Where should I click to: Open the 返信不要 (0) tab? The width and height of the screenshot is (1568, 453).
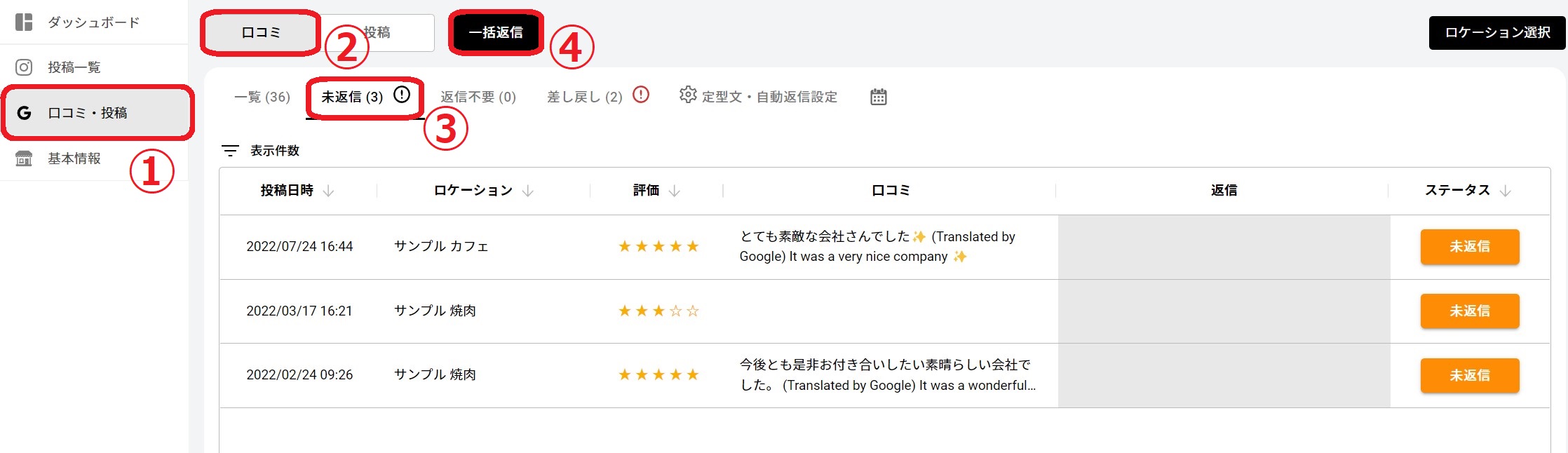[x=478, y=97]
